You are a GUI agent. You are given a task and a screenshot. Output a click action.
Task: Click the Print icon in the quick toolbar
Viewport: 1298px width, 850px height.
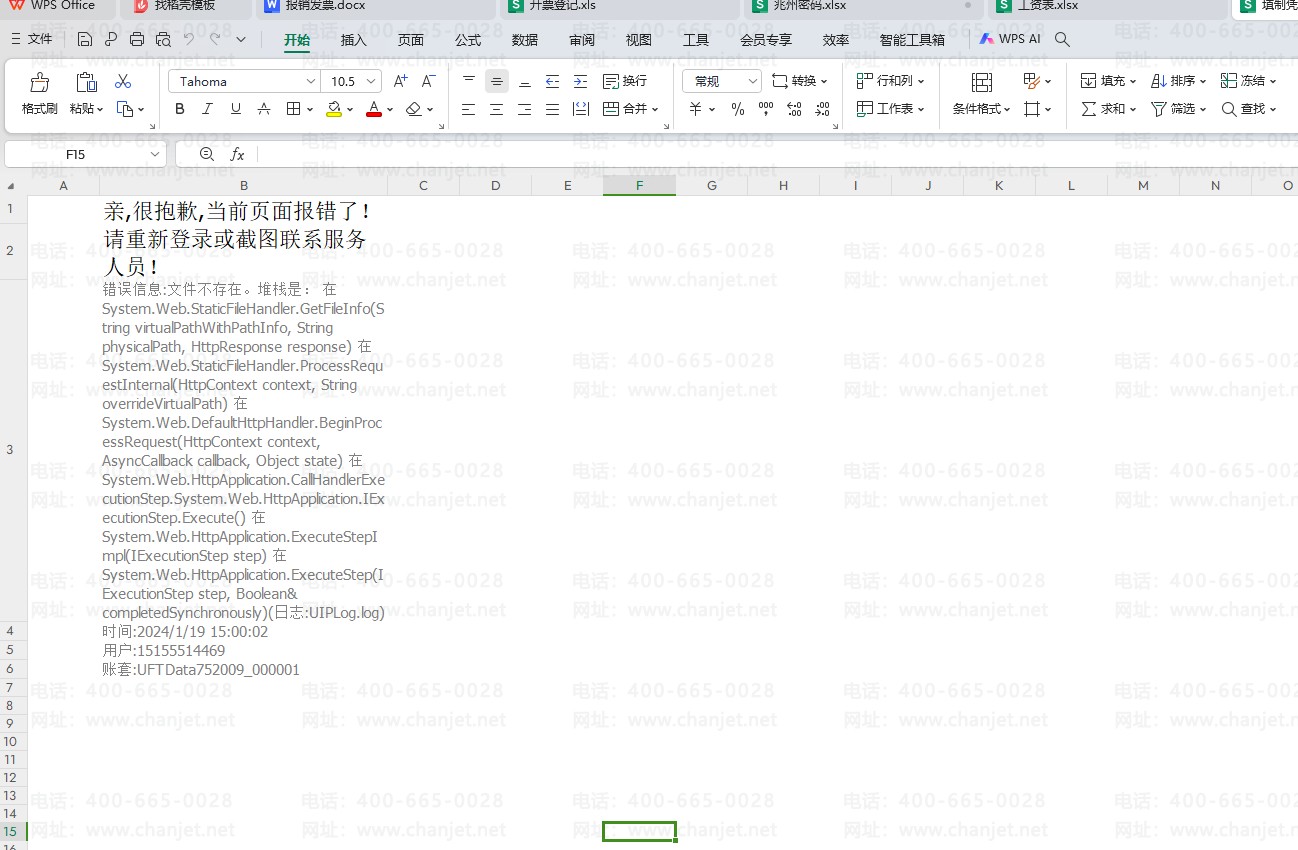pyautogui.click(x=137, y=40)
